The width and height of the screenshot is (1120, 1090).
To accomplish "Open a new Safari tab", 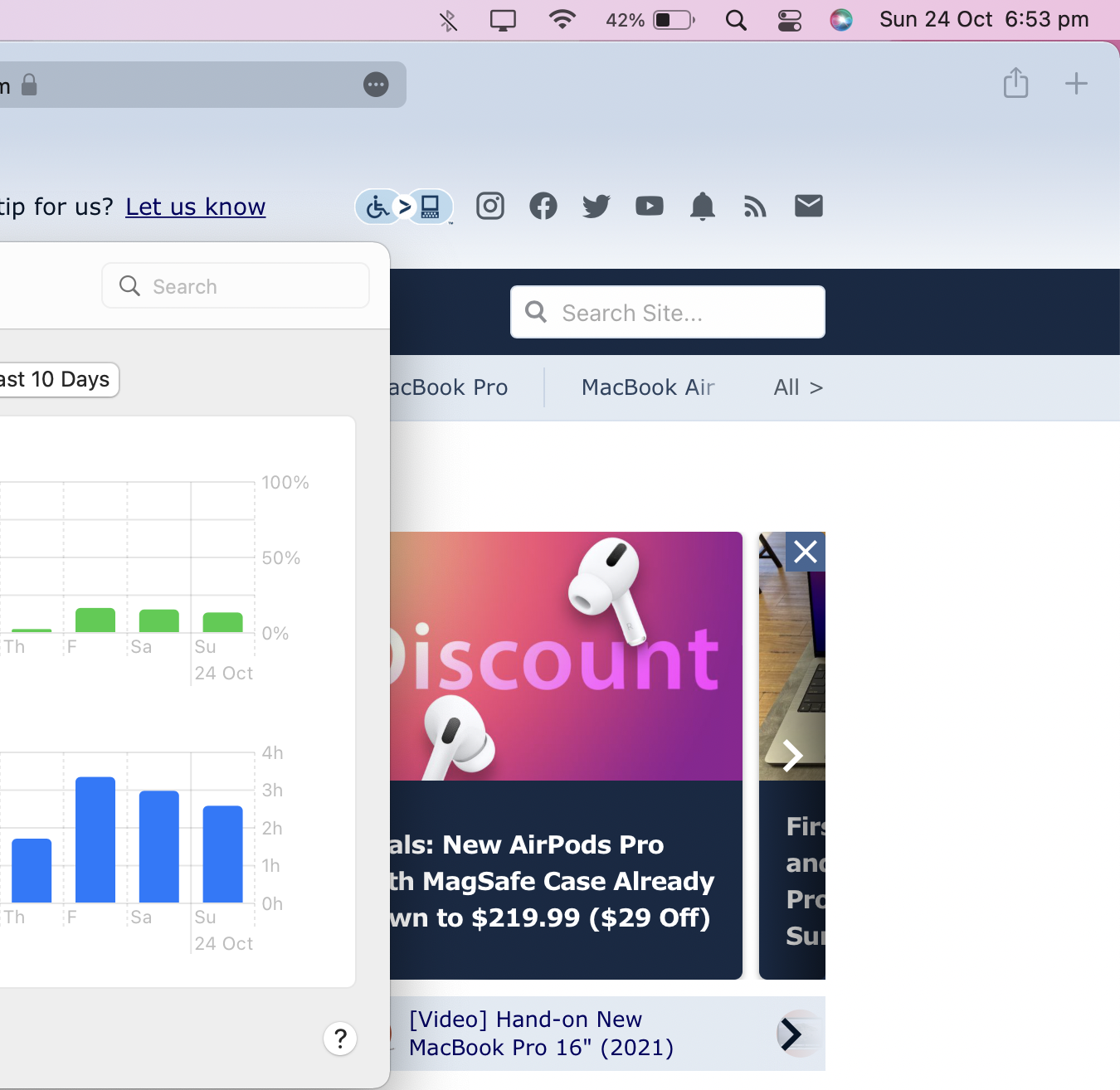I will coord(1076,83).
